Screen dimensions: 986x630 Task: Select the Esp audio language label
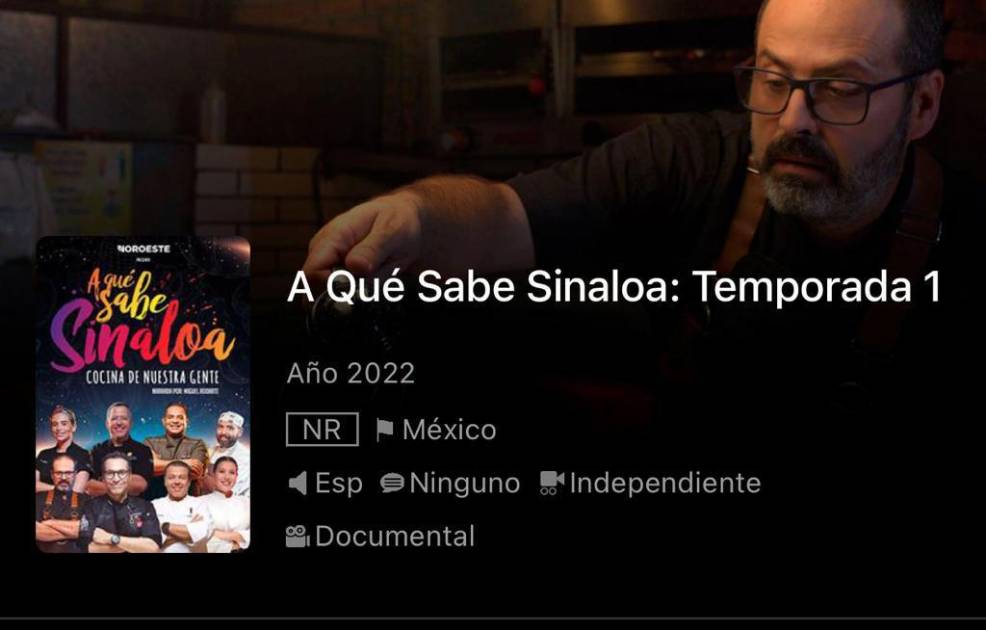click(338, 484)
